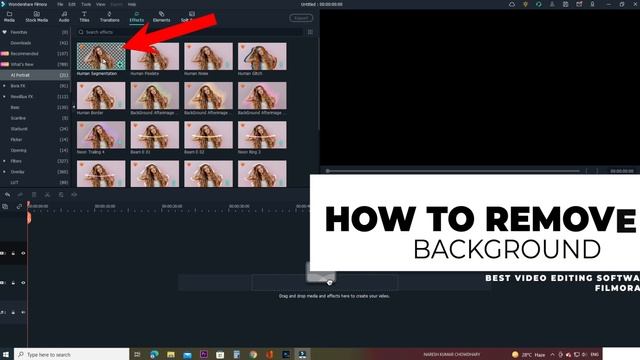Launch Microsoft Edge from taskbar
The width and height of the screenshot is (640, 360).
[x=154, y=354]
